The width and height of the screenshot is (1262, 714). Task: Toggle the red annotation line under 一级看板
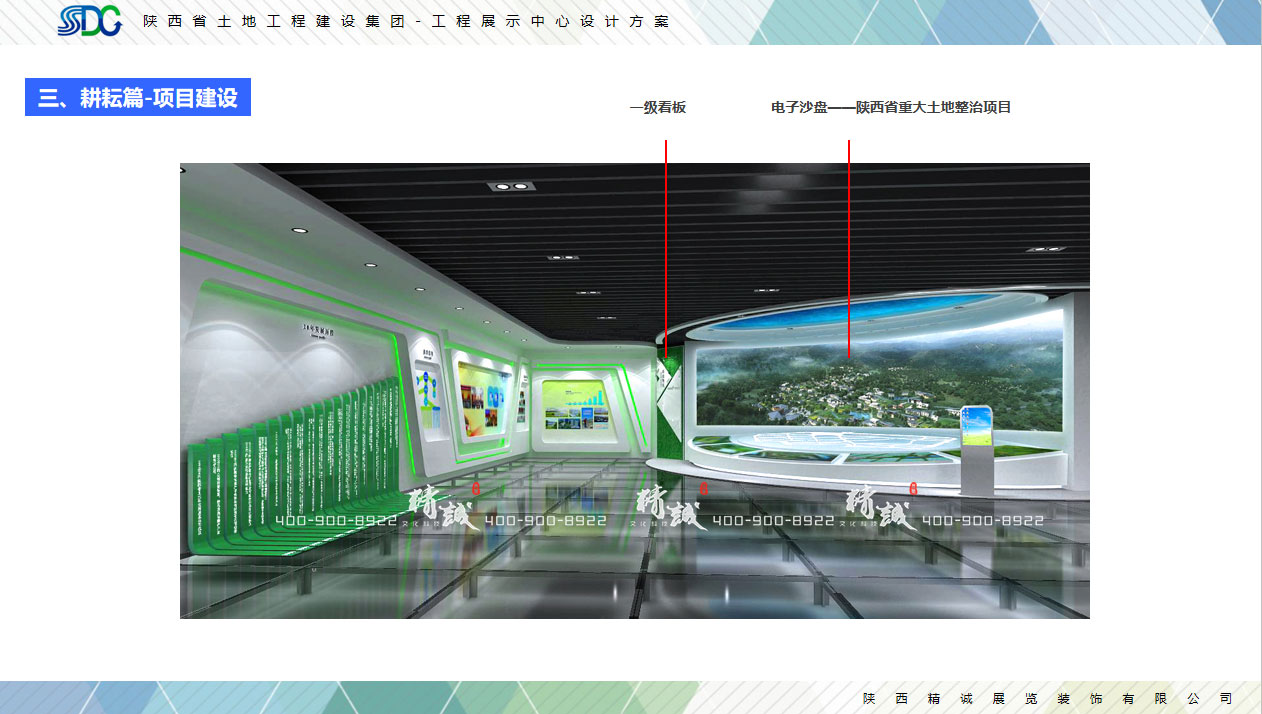pyautogui.click(x=665, y=250)
